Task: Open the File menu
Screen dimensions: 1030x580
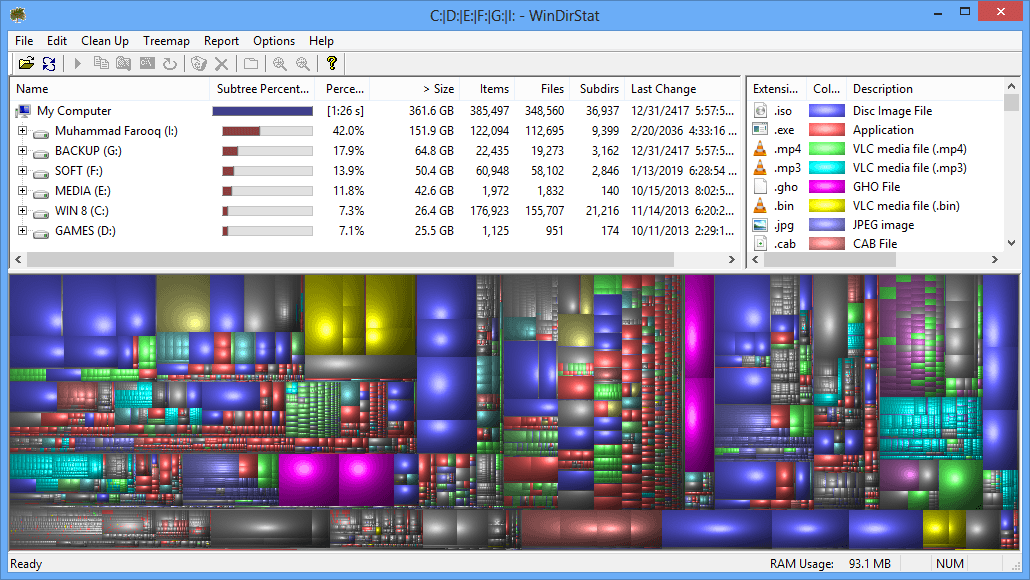Action: [24, 41]
